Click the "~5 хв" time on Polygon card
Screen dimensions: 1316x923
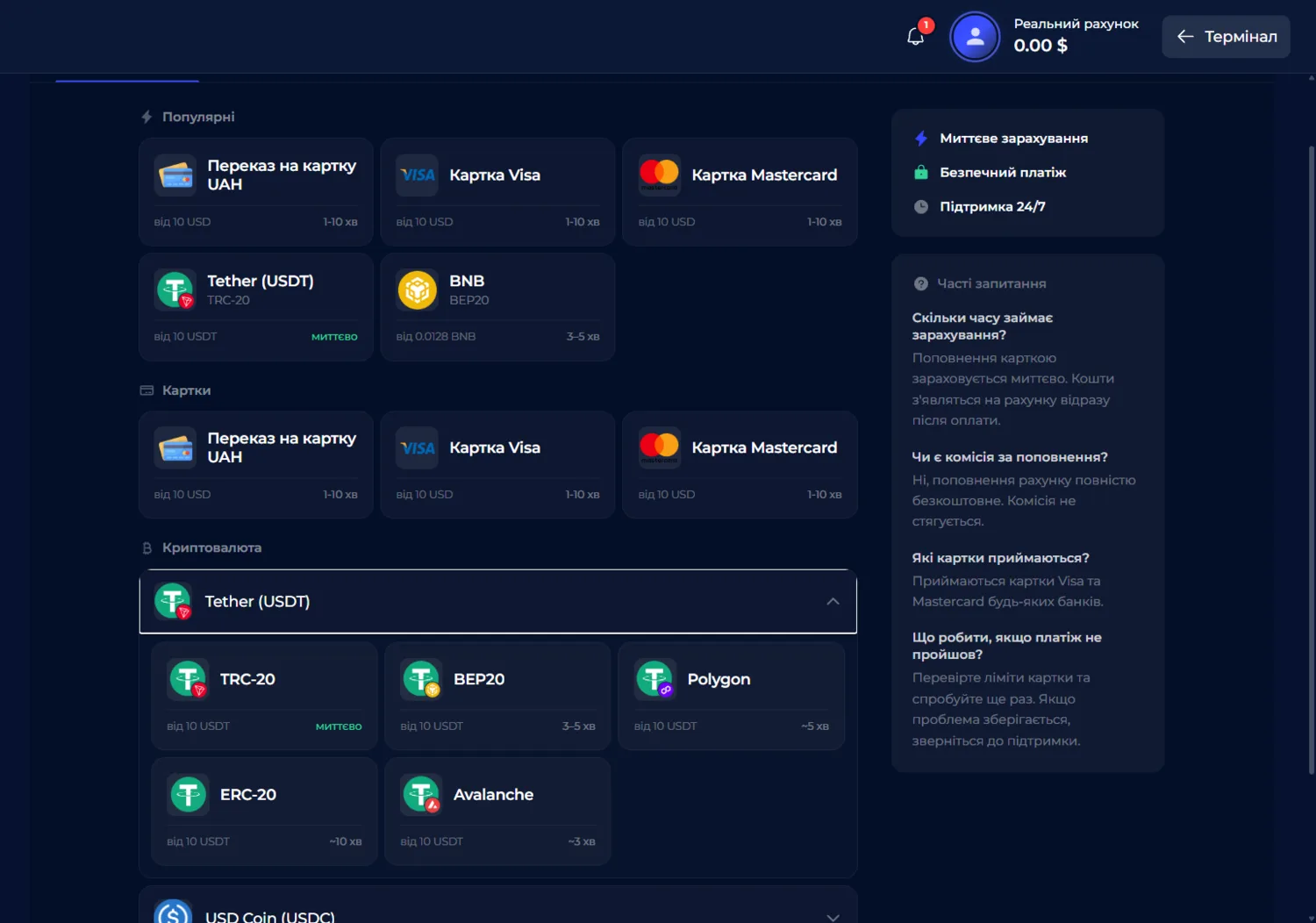815,726
